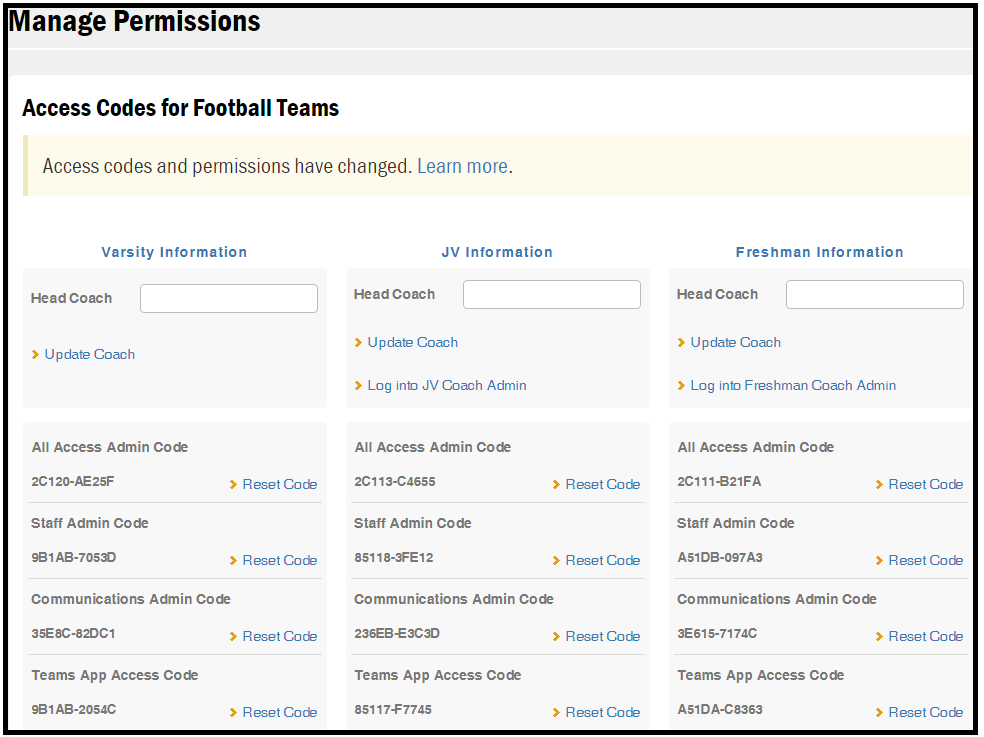This screenshot has width=984, height=737.
Task: Reset the JV Communications Admin Code
Action: tap(602, 636)
